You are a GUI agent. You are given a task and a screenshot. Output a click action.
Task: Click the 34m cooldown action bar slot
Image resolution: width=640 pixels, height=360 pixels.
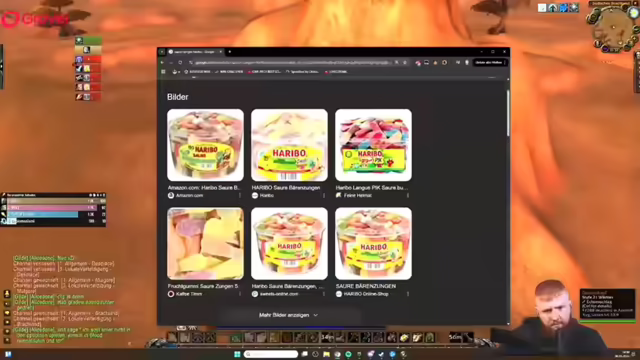pyautogui.click(x=327, y=338)
